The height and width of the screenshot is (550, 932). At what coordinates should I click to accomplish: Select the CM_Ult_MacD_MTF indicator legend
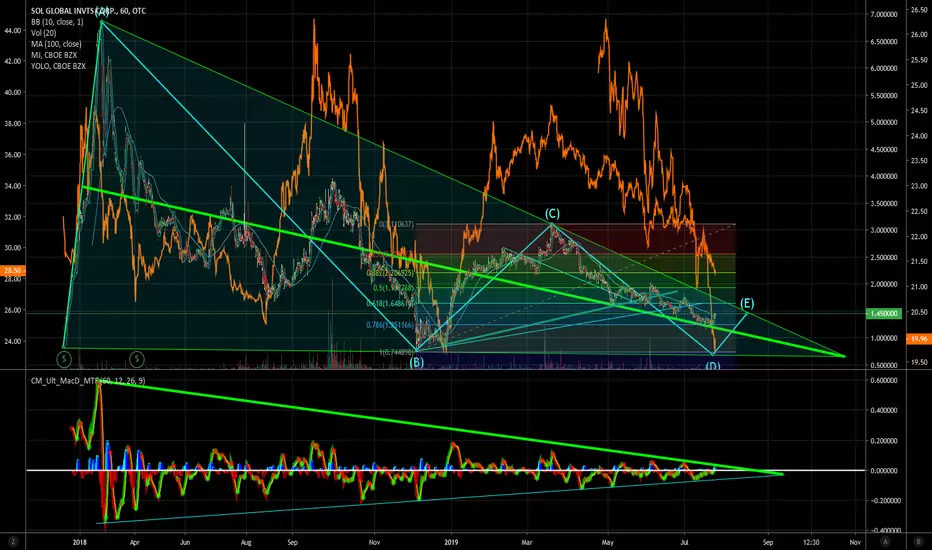[x=88, y=381]
